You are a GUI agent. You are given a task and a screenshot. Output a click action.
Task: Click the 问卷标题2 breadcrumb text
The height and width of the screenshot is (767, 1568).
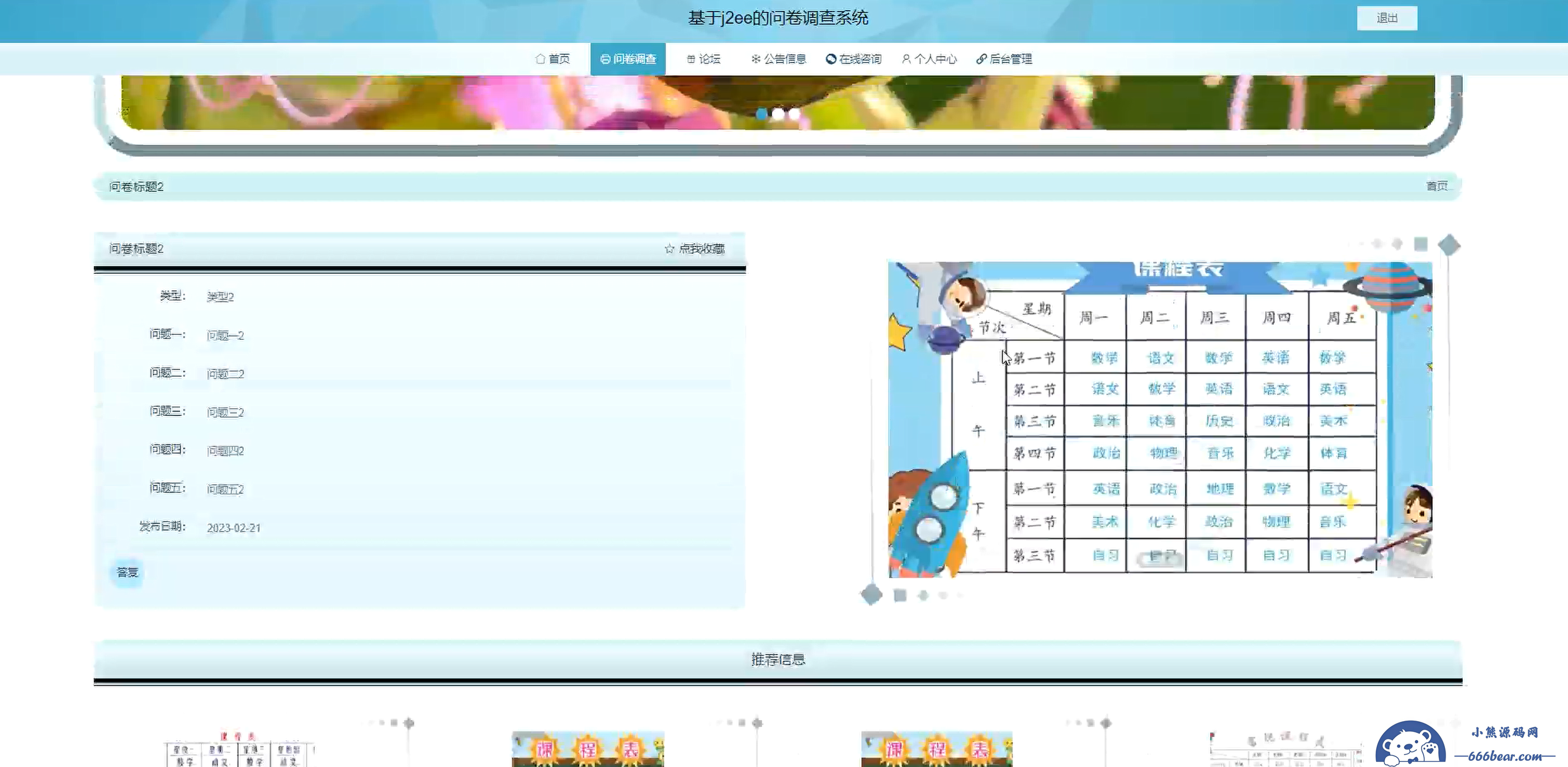(136, 186)
